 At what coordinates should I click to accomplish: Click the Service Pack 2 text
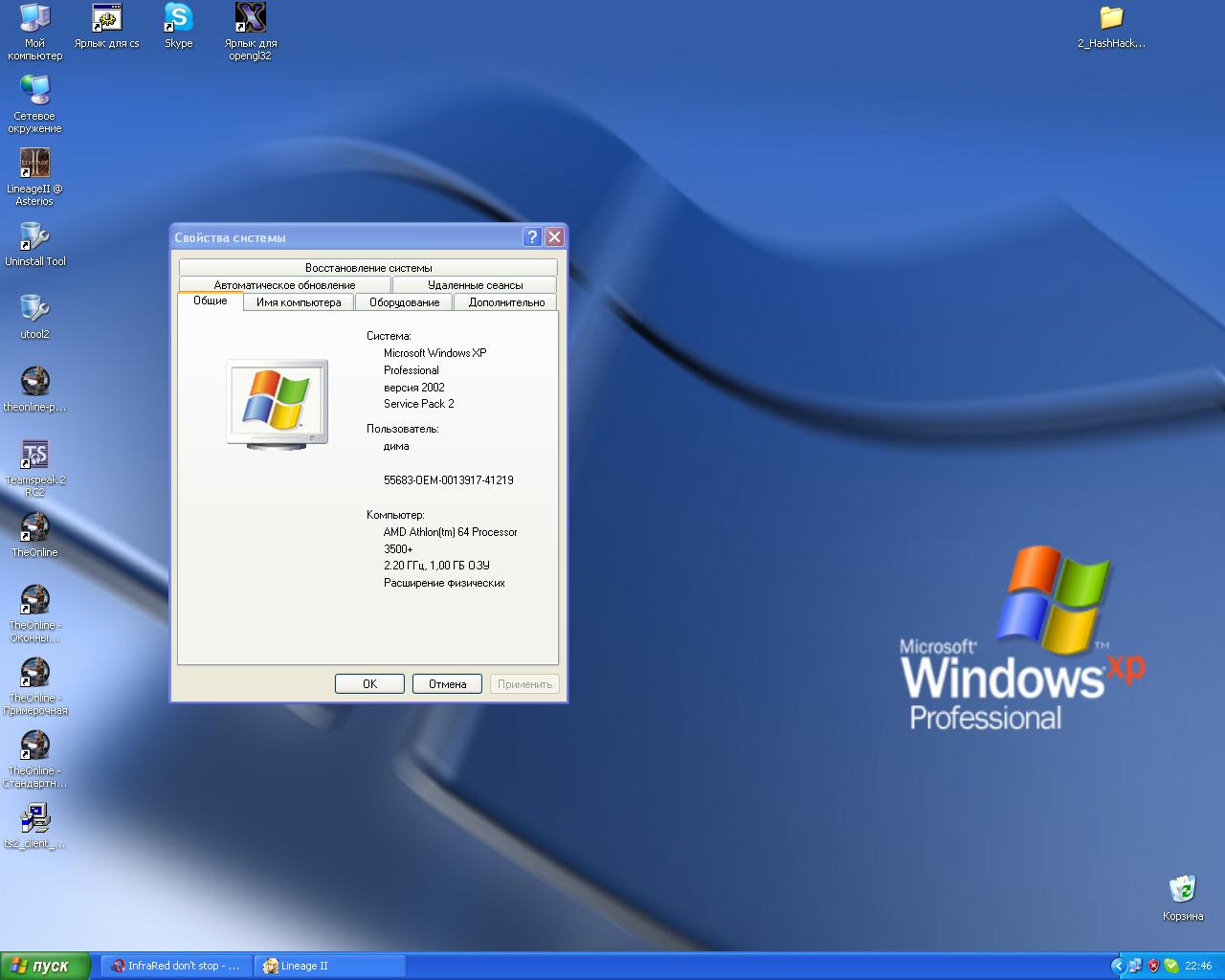click(418, 404)
